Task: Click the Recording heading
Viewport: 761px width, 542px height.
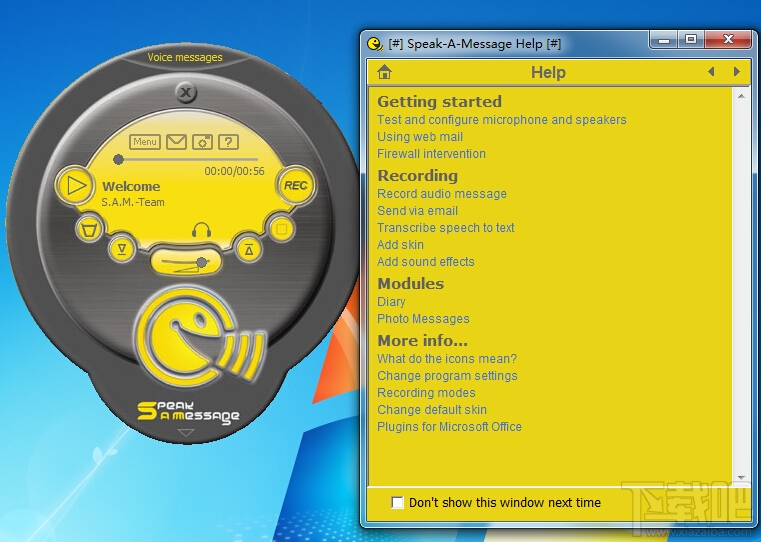Action: pyautogui.click(x=417, y=175)
